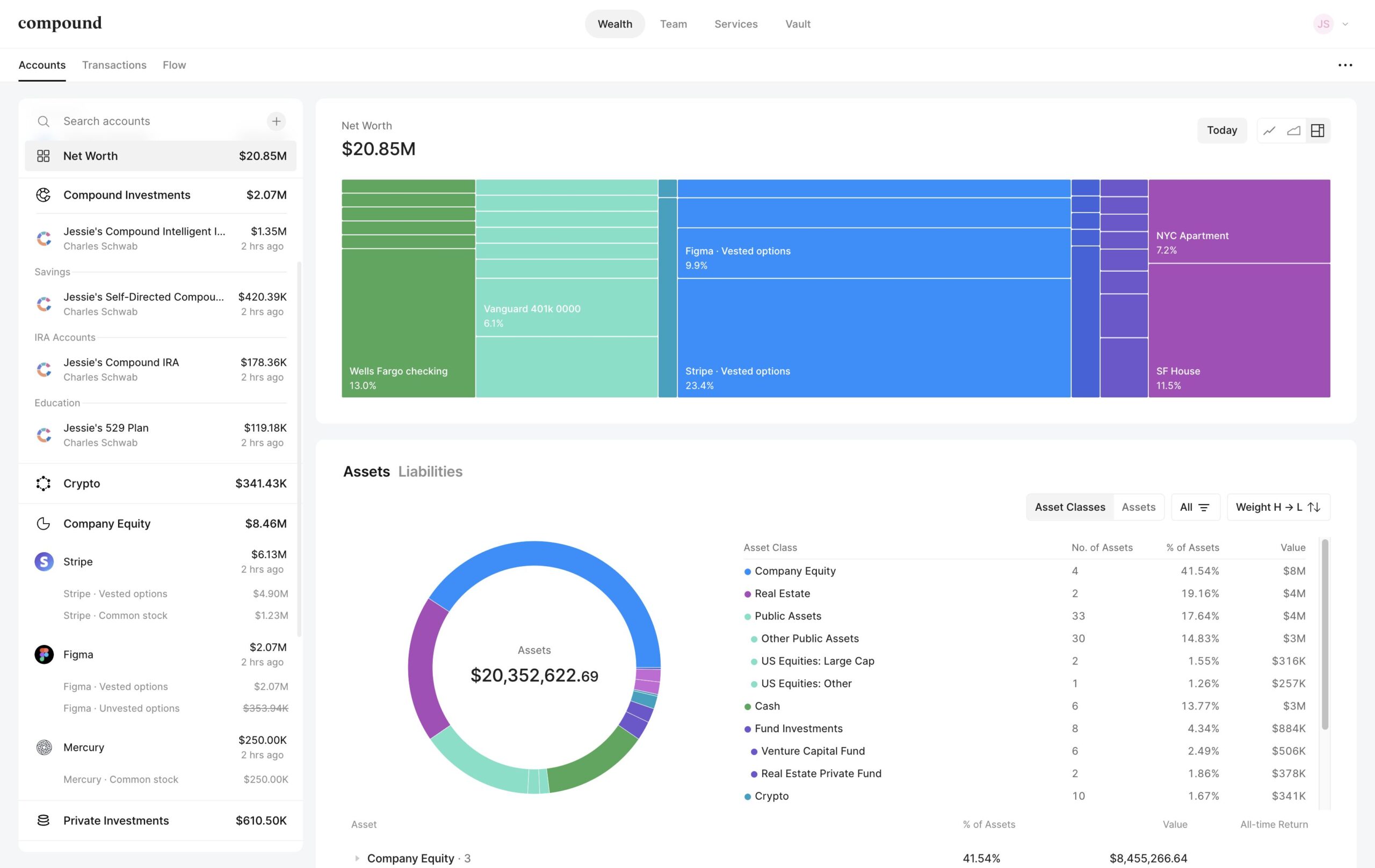Open the Stripe account row
Viewport: 1375px width, 868px height.
tap(161, 561)
